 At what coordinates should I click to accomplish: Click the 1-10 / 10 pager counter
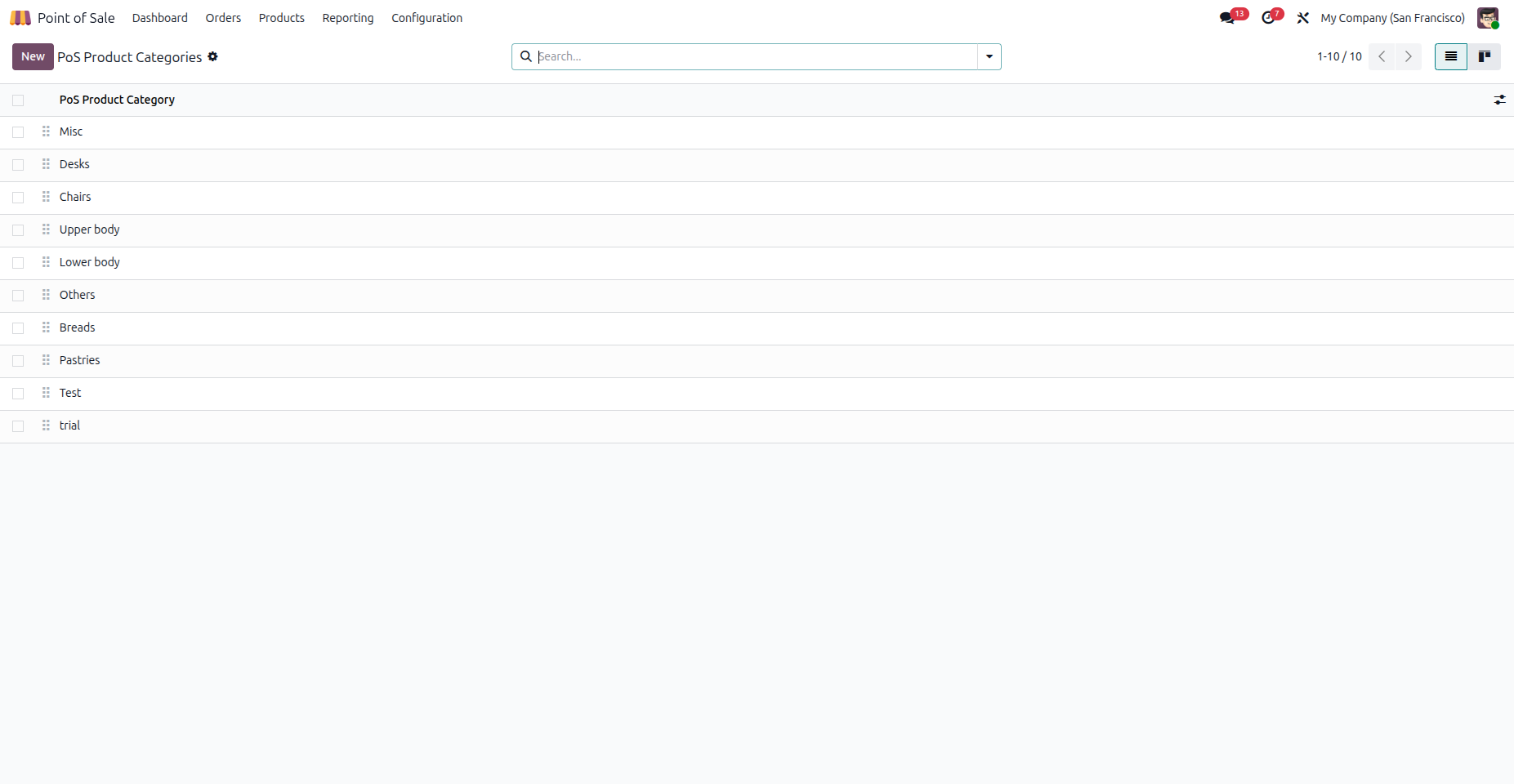[1339, 56]
